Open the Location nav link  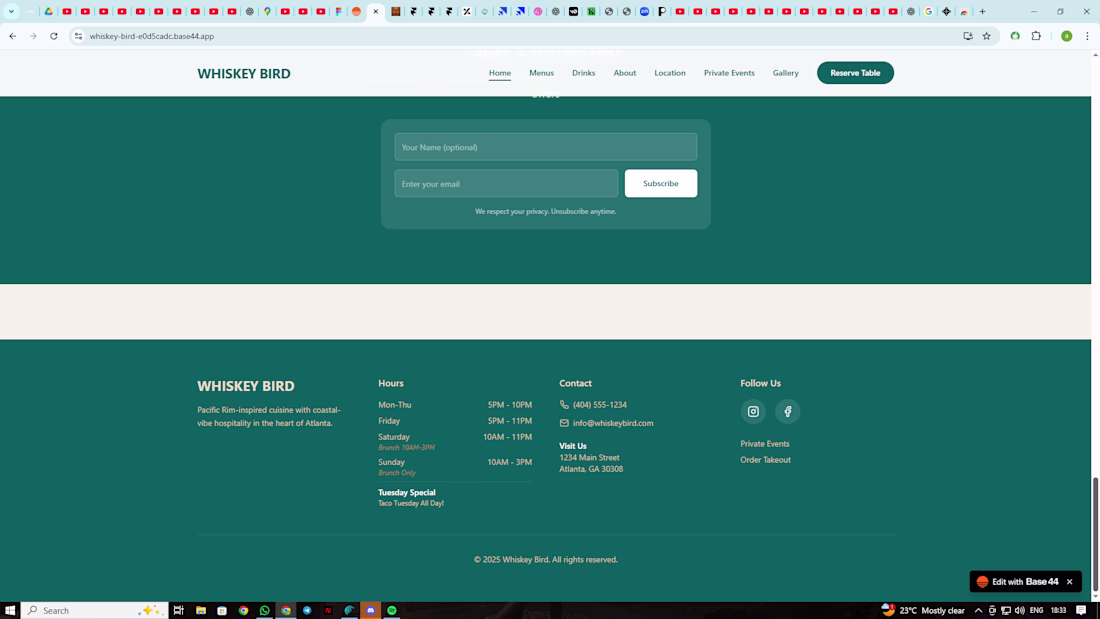(x=670, y=73)
